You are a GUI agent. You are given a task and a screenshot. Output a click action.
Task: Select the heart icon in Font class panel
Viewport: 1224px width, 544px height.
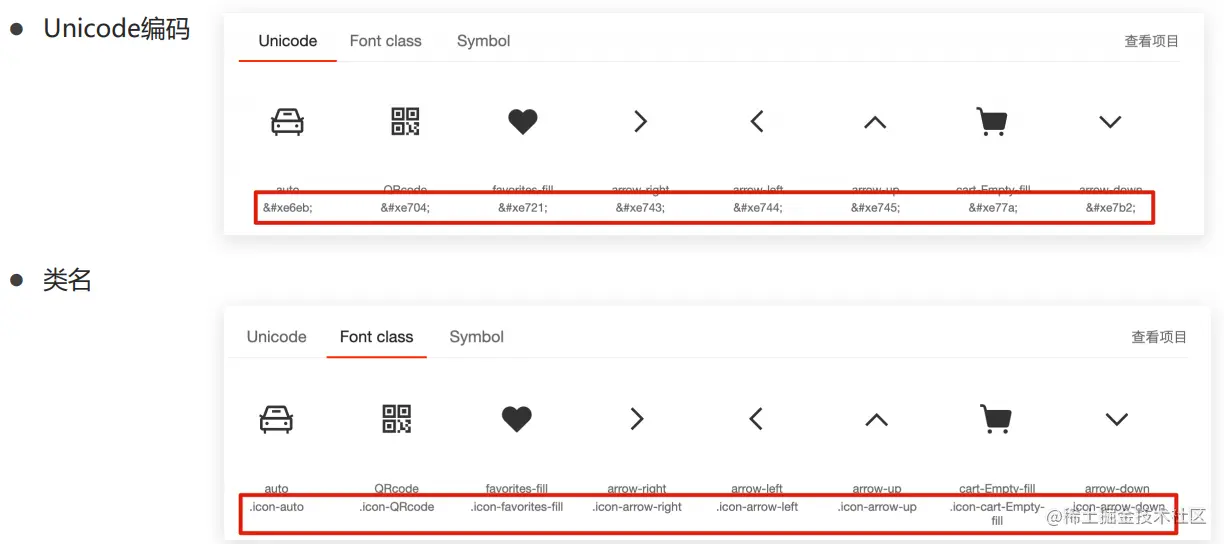(516, 419)
